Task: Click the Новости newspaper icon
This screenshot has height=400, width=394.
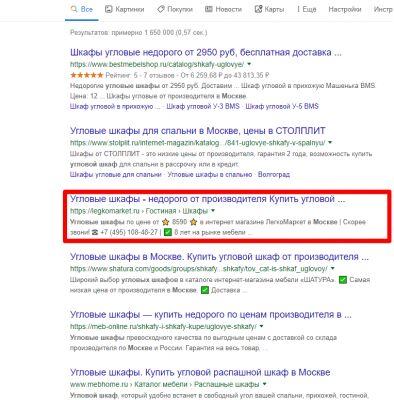Action: [x=209, y=9]
